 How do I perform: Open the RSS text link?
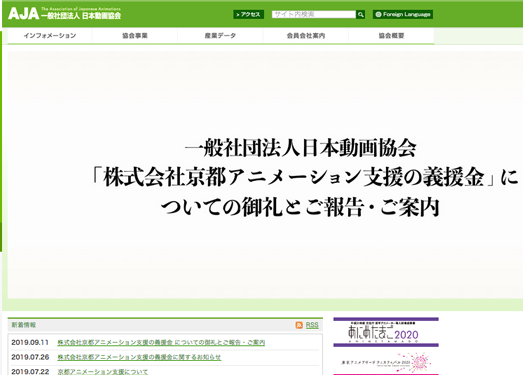312,325
